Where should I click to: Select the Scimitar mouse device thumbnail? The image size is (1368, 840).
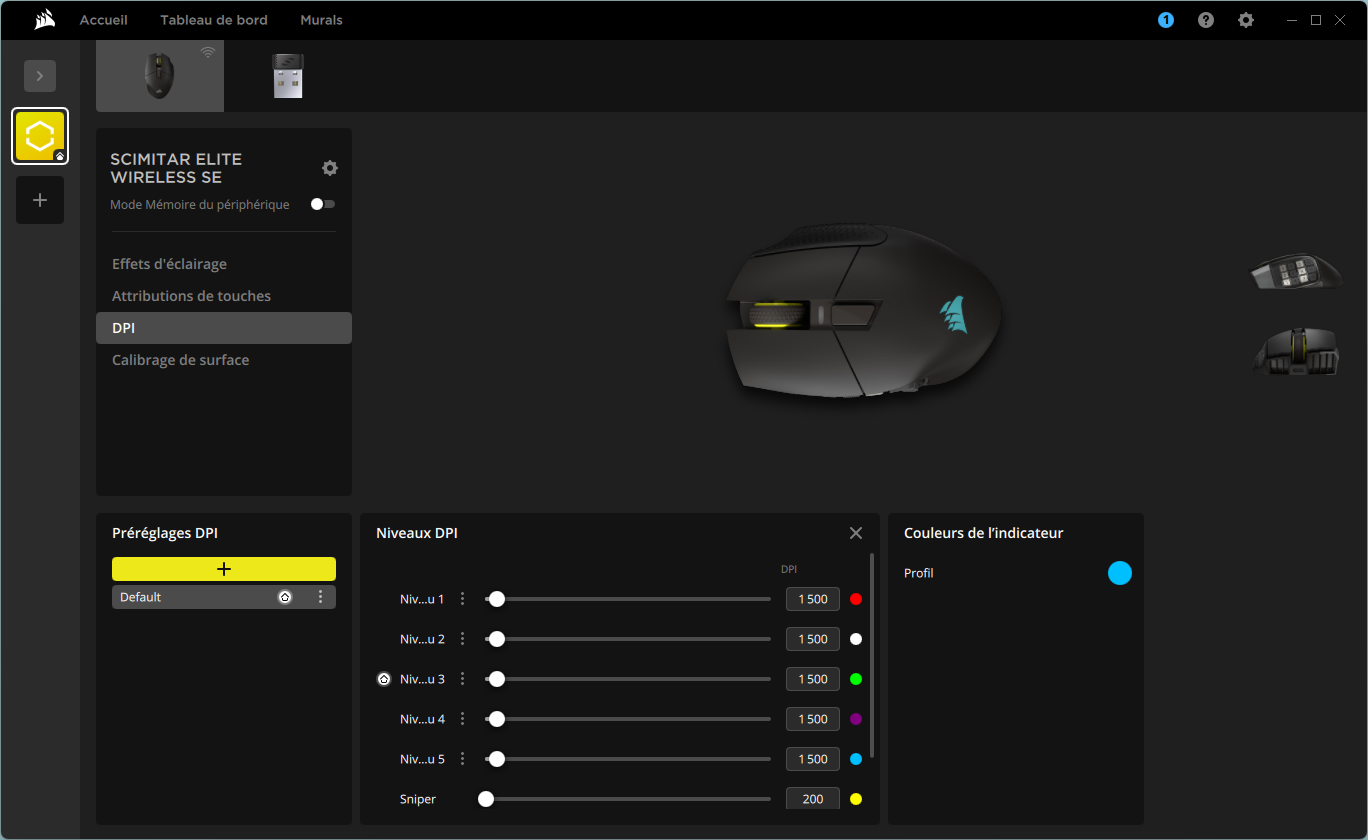click(160, 76)
